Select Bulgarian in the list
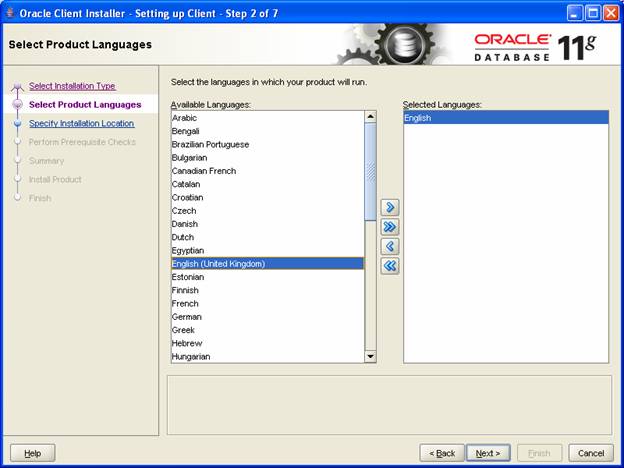Image resolution: width=624 pixels, height=468 pixels. pos(267,158)
